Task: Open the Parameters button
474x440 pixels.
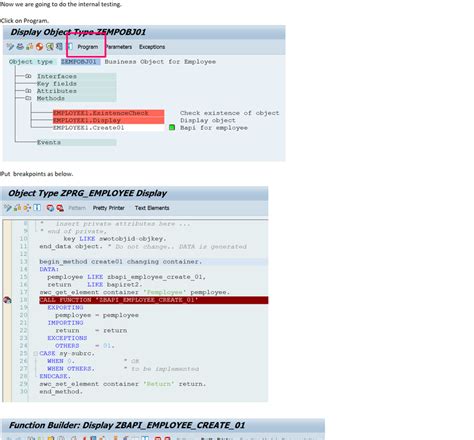Action: coord(119,47)
